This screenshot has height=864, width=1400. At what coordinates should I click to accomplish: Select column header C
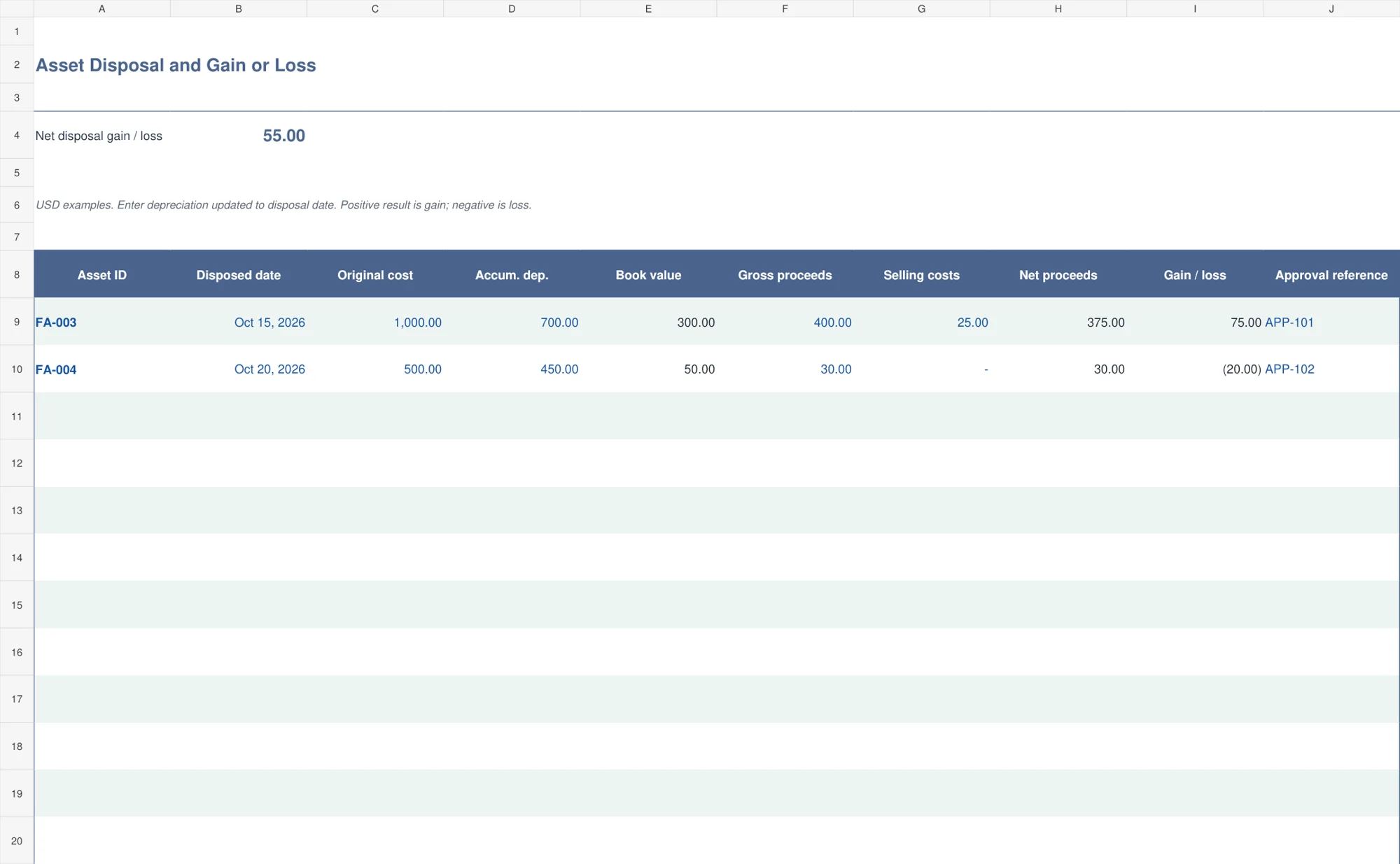pyautogui.click(x=375, y=8)
